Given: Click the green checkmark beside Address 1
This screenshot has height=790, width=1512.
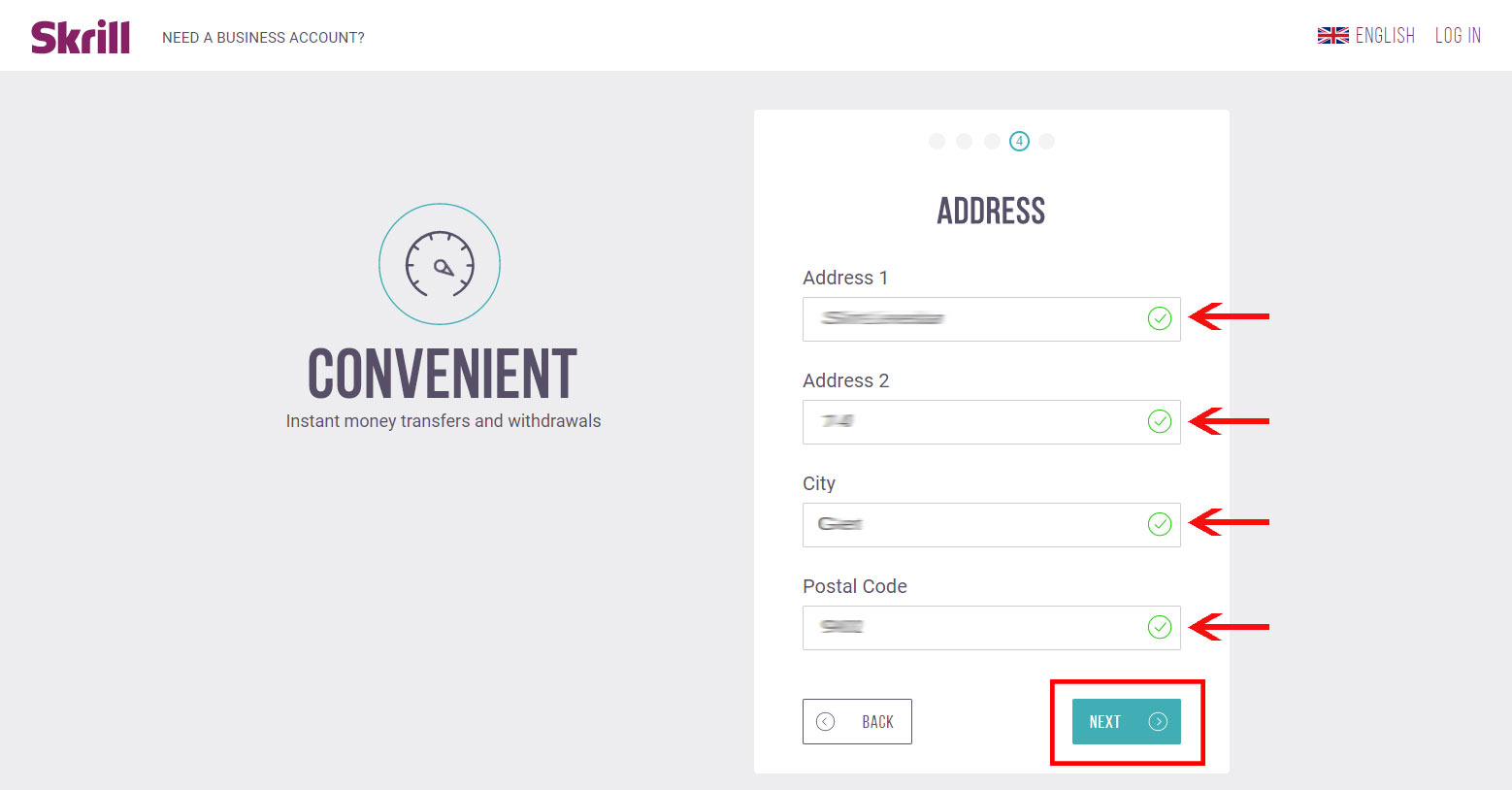Looking at the screenshot, I should [1160, 318].
